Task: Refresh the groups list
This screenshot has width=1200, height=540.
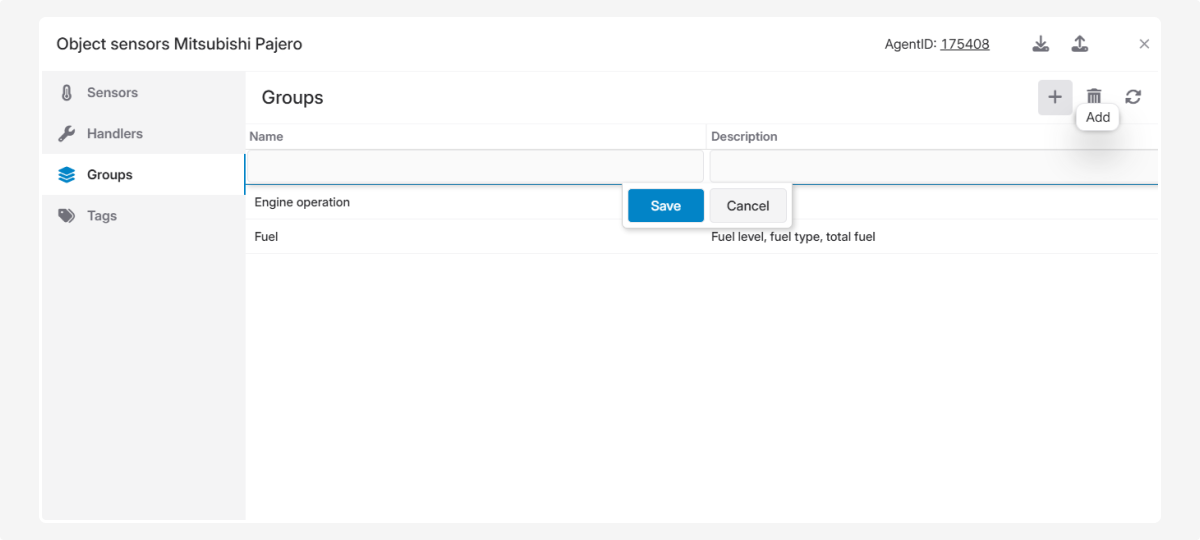Action: point(1133,97)
